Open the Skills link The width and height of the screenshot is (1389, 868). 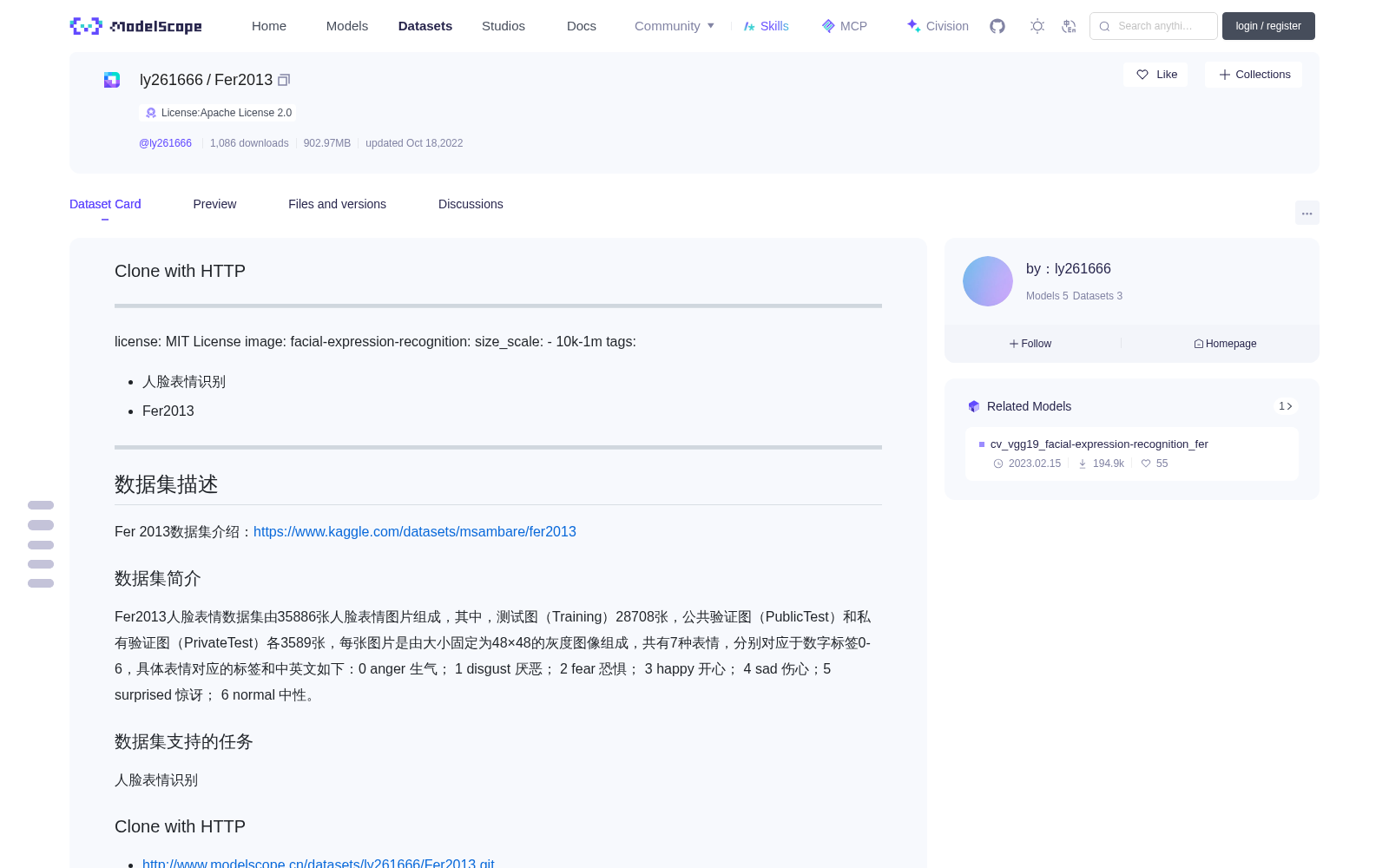click(767, 26)
